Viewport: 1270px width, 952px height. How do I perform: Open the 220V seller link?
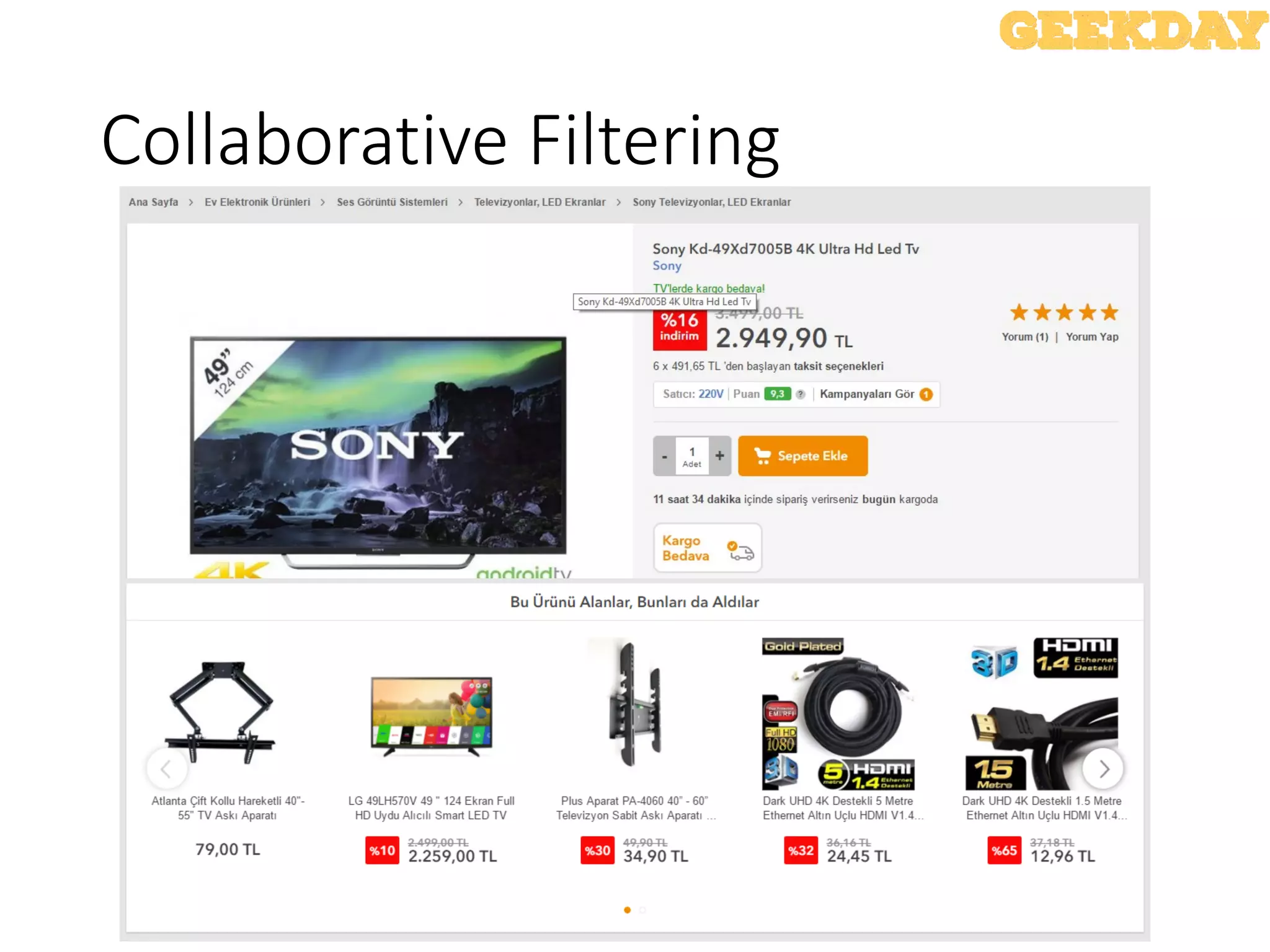[x=711, y=394]
